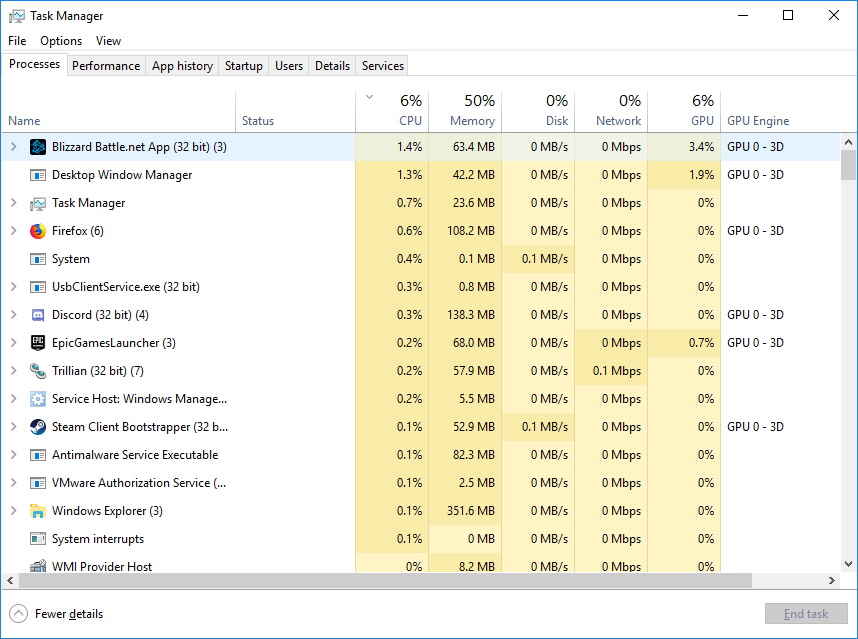Sort by the Network column header

pos(611,111)
